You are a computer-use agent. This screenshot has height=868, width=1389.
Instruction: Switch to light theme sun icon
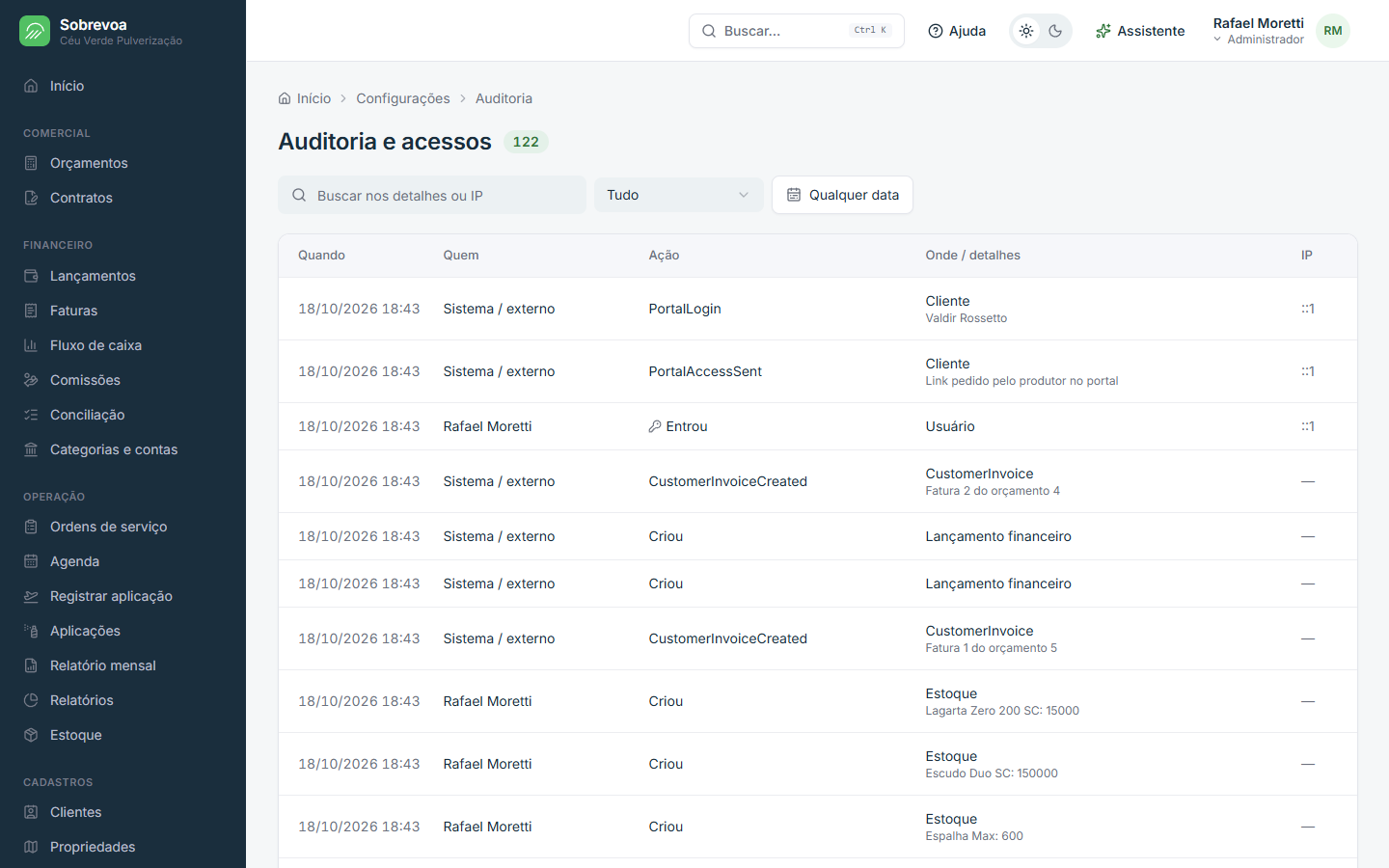[1026, 31]
